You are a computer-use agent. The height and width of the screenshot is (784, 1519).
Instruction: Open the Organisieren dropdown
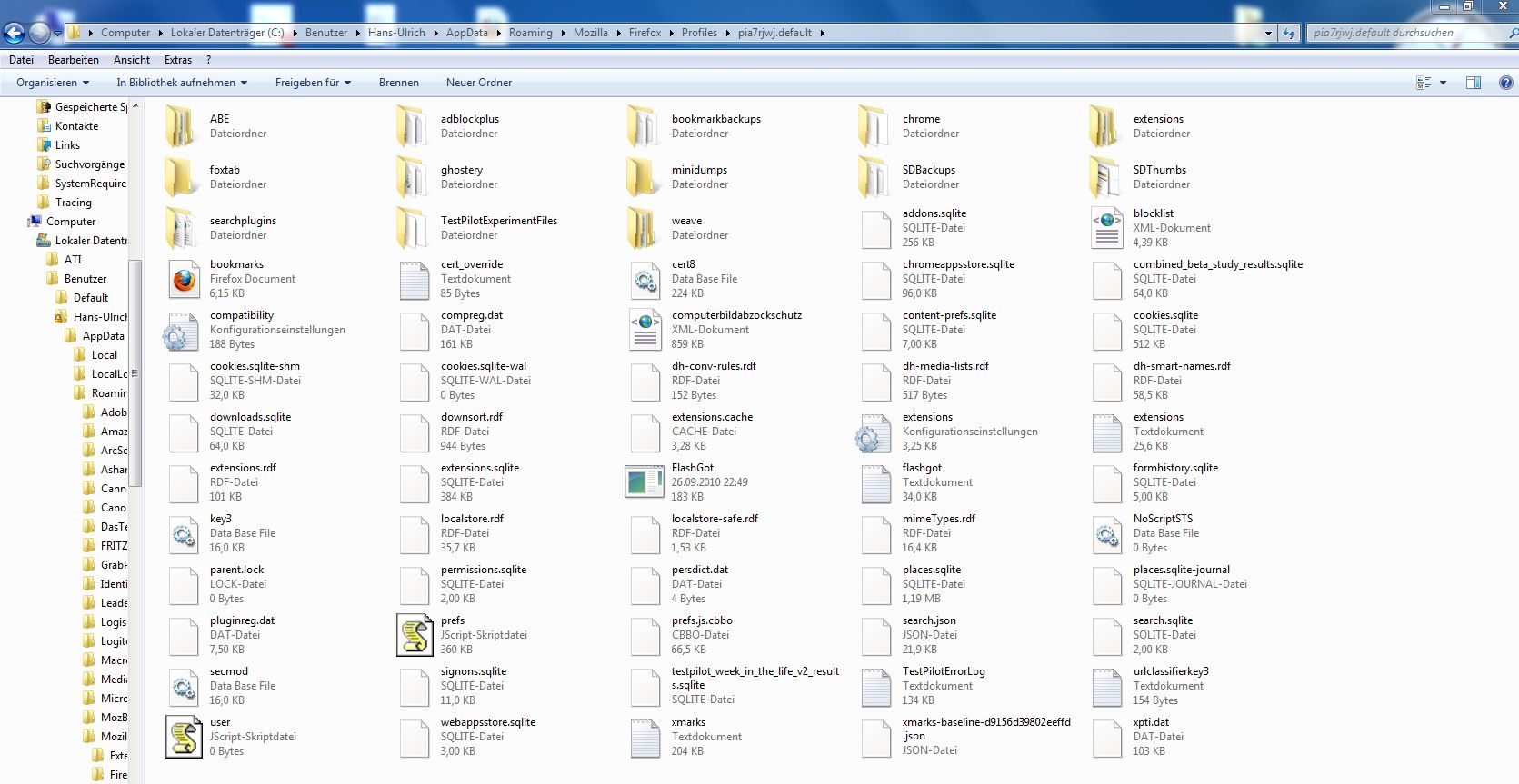tap(53, 83)
